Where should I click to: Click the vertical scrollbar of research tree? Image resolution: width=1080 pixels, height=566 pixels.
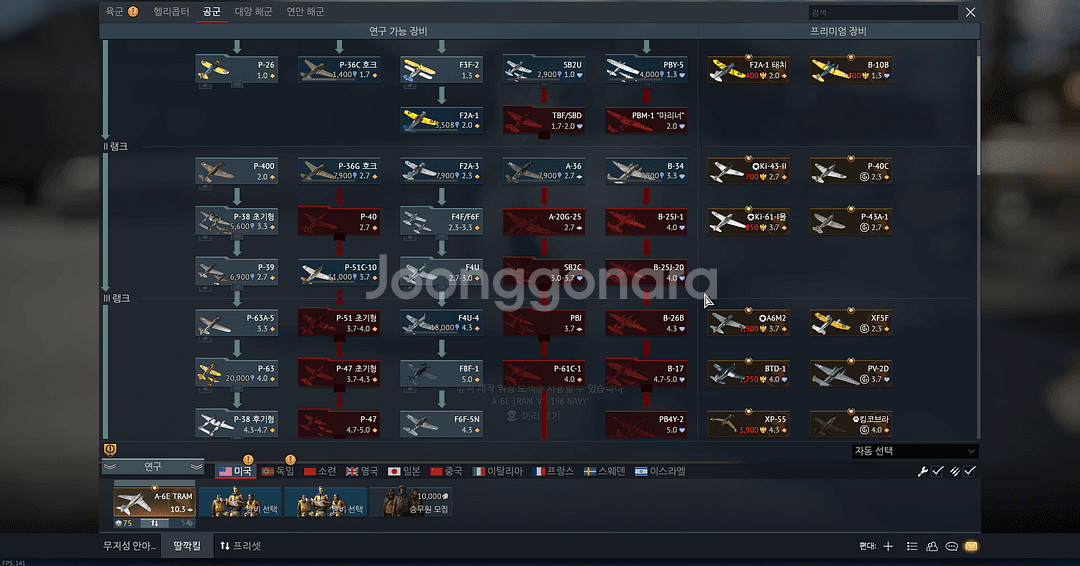click(x=977, y=116)
